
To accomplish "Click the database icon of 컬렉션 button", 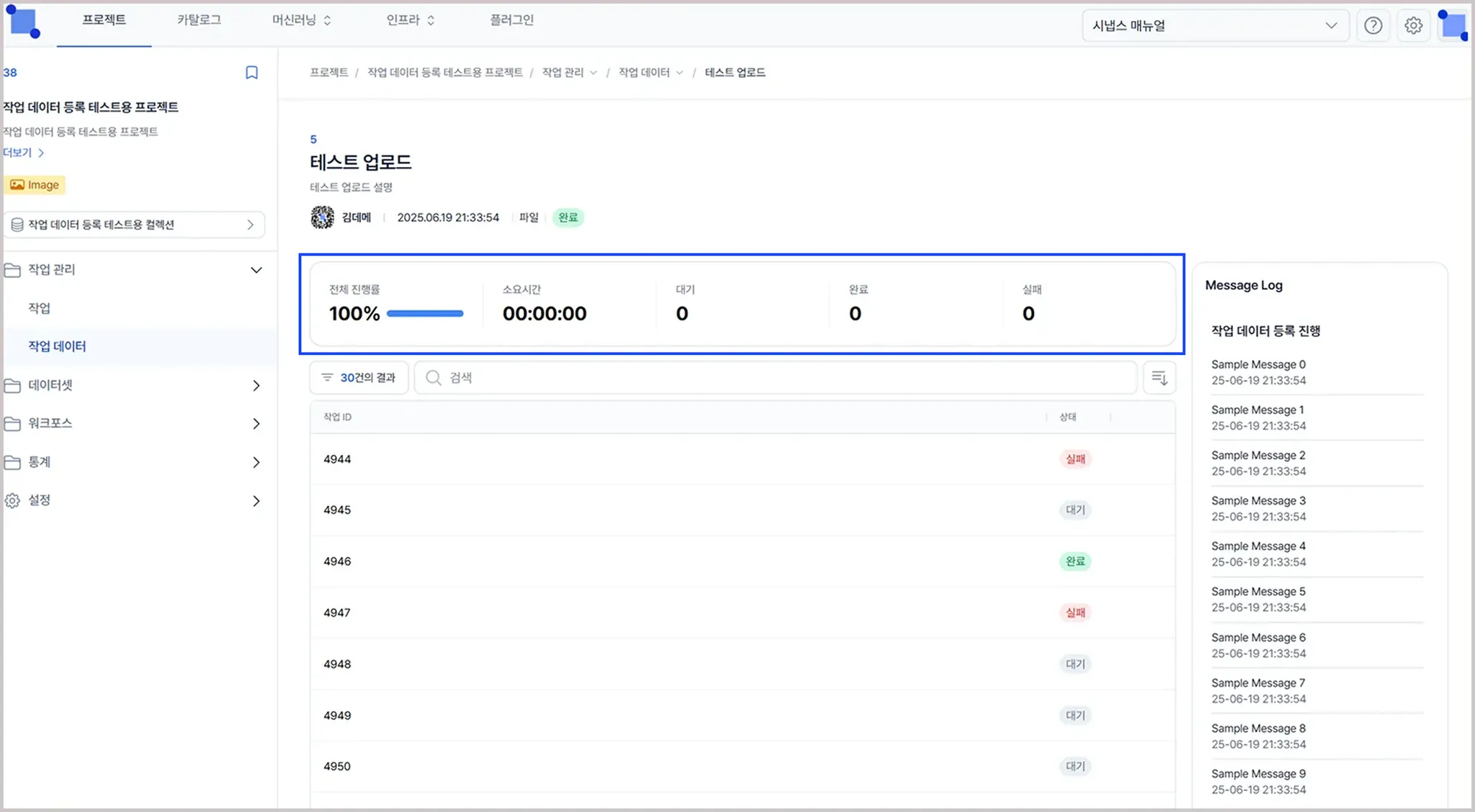I will (x=17, y=225).
